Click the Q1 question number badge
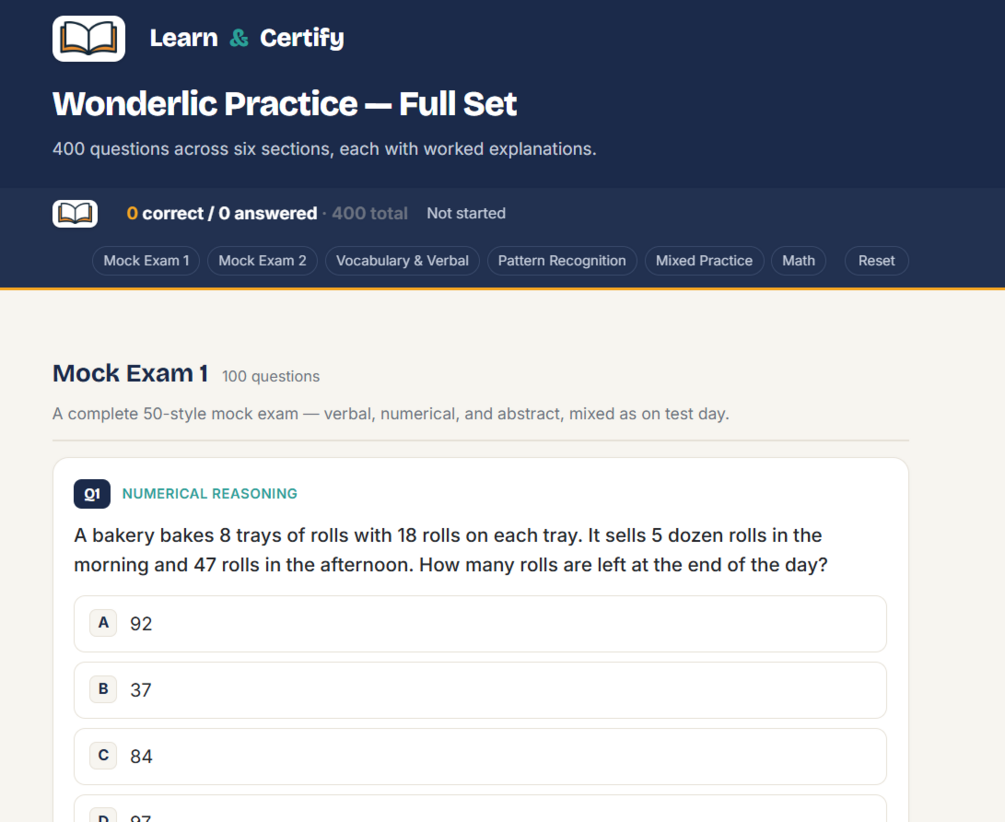 pyautogui.click(x=92, y=494)
